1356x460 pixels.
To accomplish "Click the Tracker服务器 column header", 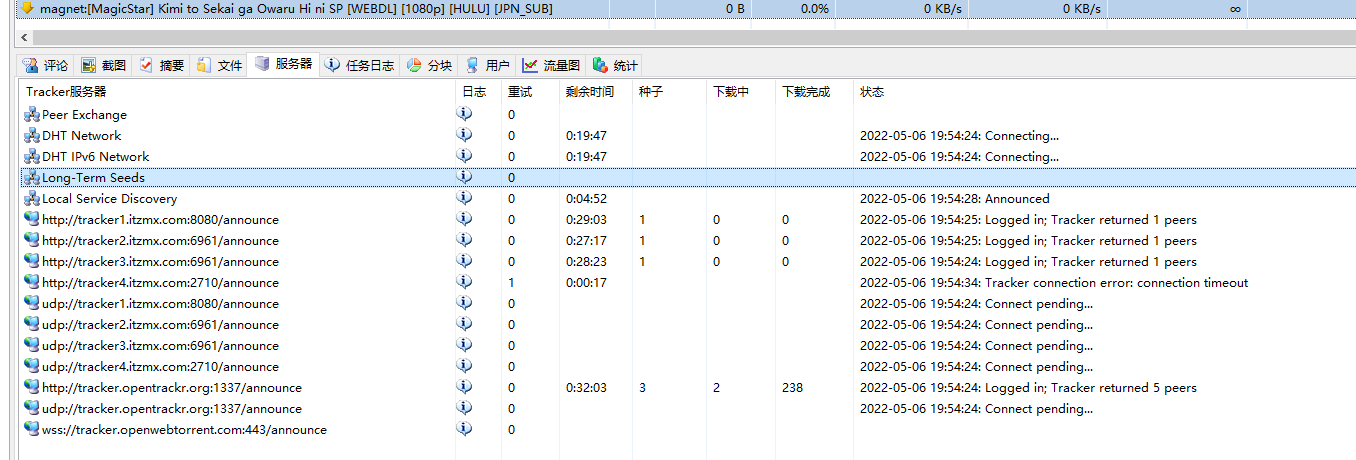I will [66, 92].
